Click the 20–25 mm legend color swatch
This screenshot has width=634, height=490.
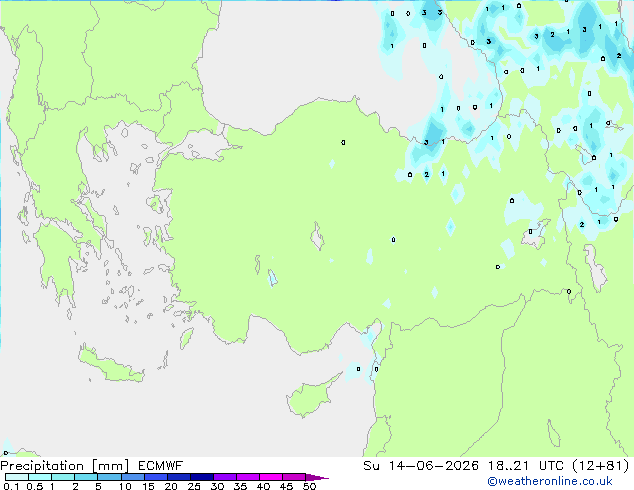tap(178, 477)
